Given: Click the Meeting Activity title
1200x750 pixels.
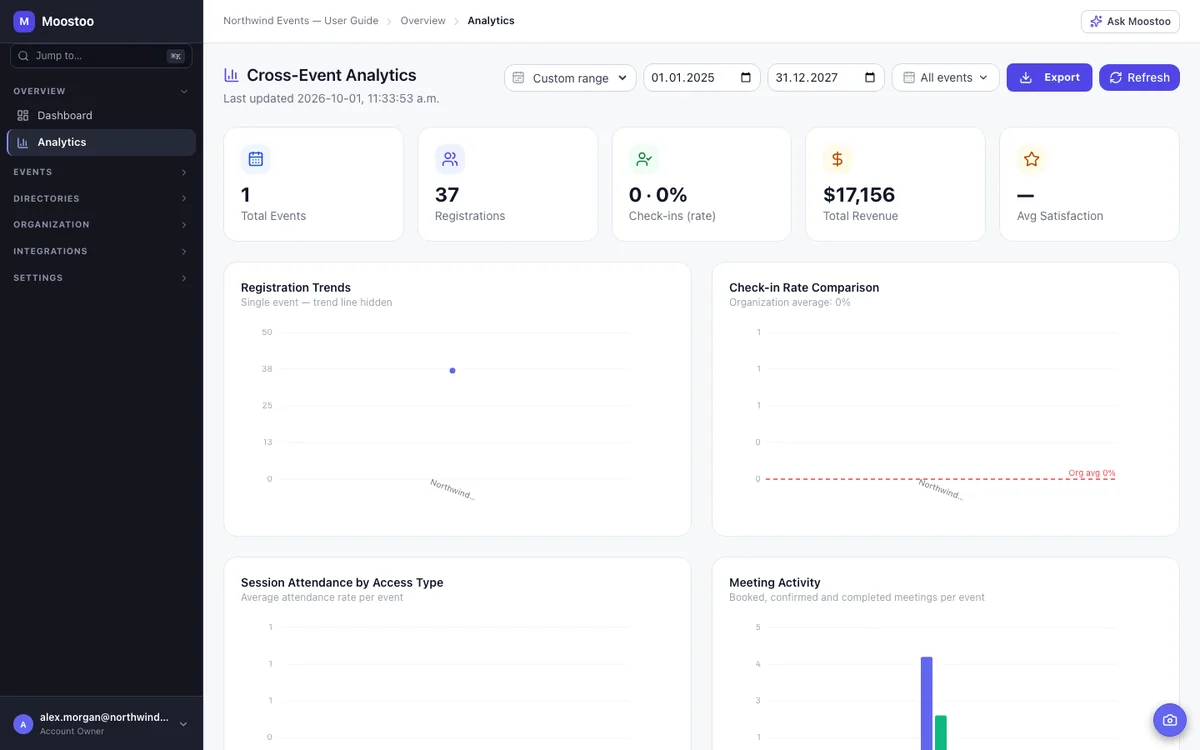Looking at the screenshot, I should point(775,583).
